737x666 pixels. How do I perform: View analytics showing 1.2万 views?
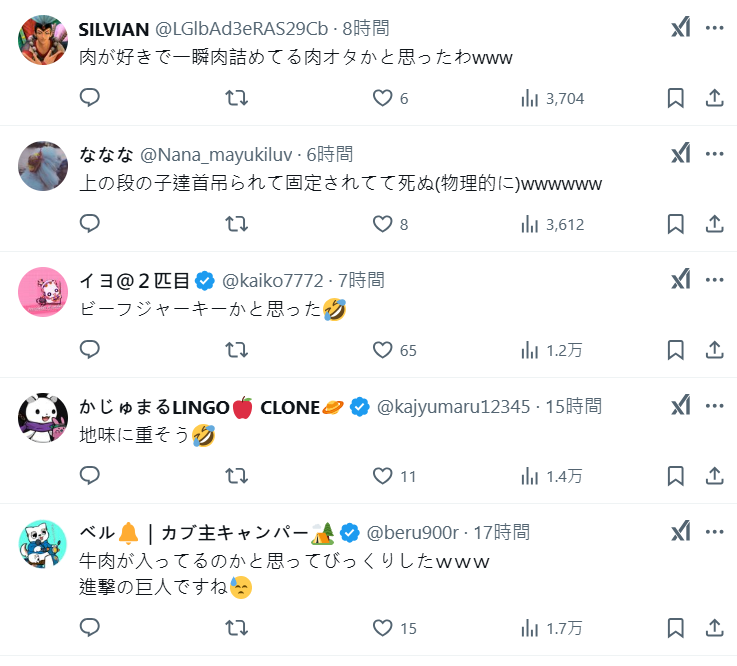click(x=550, y=350)
